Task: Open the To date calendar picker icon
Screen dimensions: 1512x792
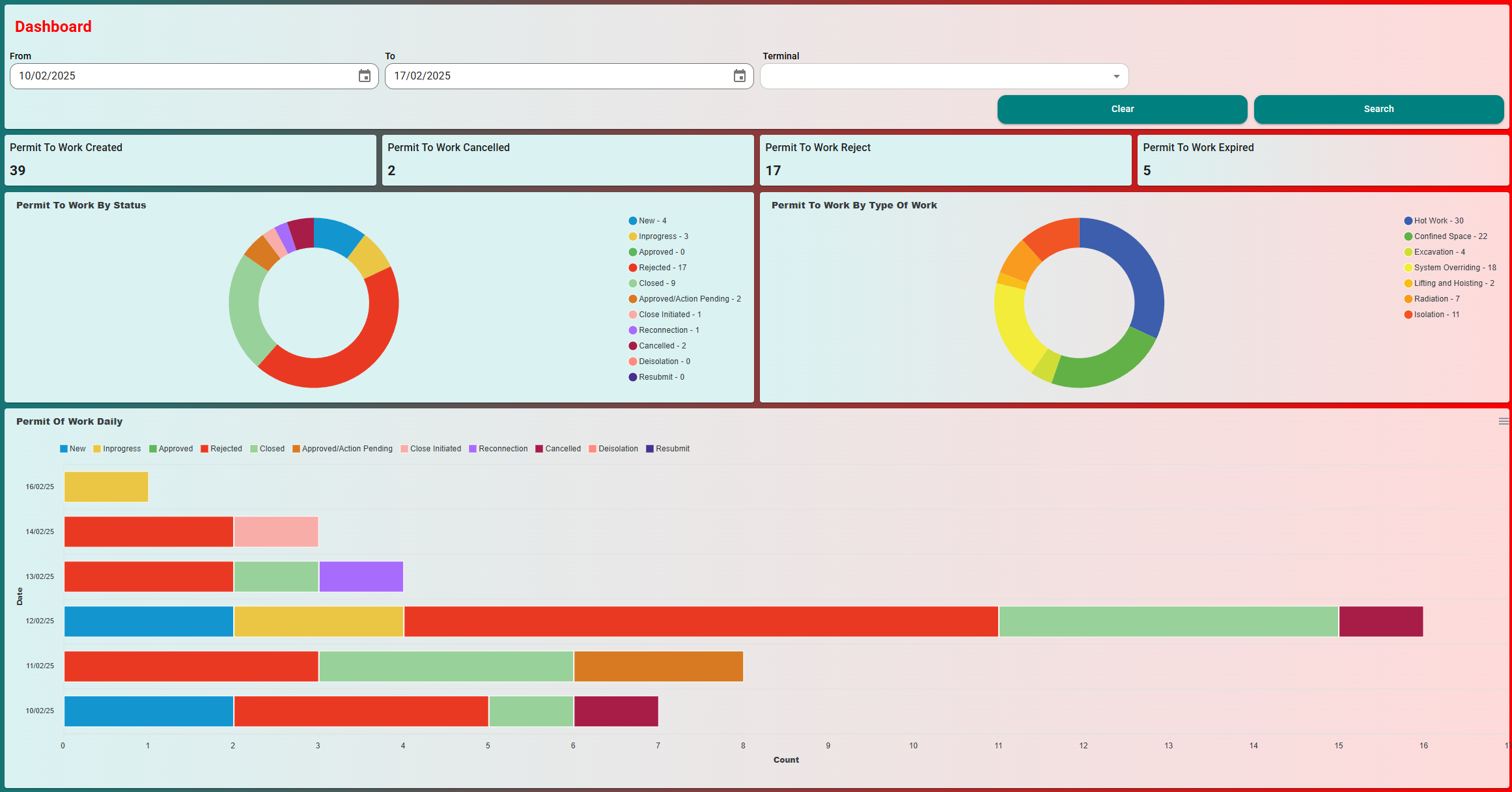Action: point(740,76)
